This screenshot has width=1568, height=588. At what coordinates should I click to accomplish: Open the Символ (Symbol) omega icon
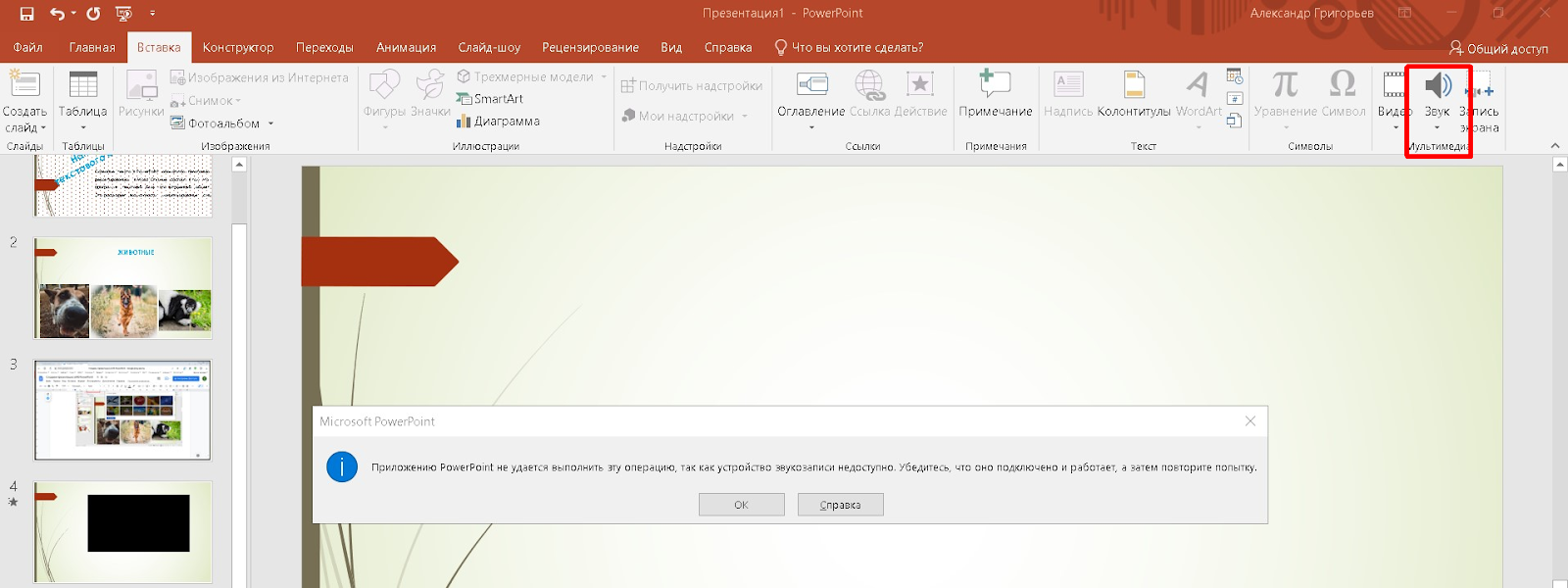[1342, 86]
